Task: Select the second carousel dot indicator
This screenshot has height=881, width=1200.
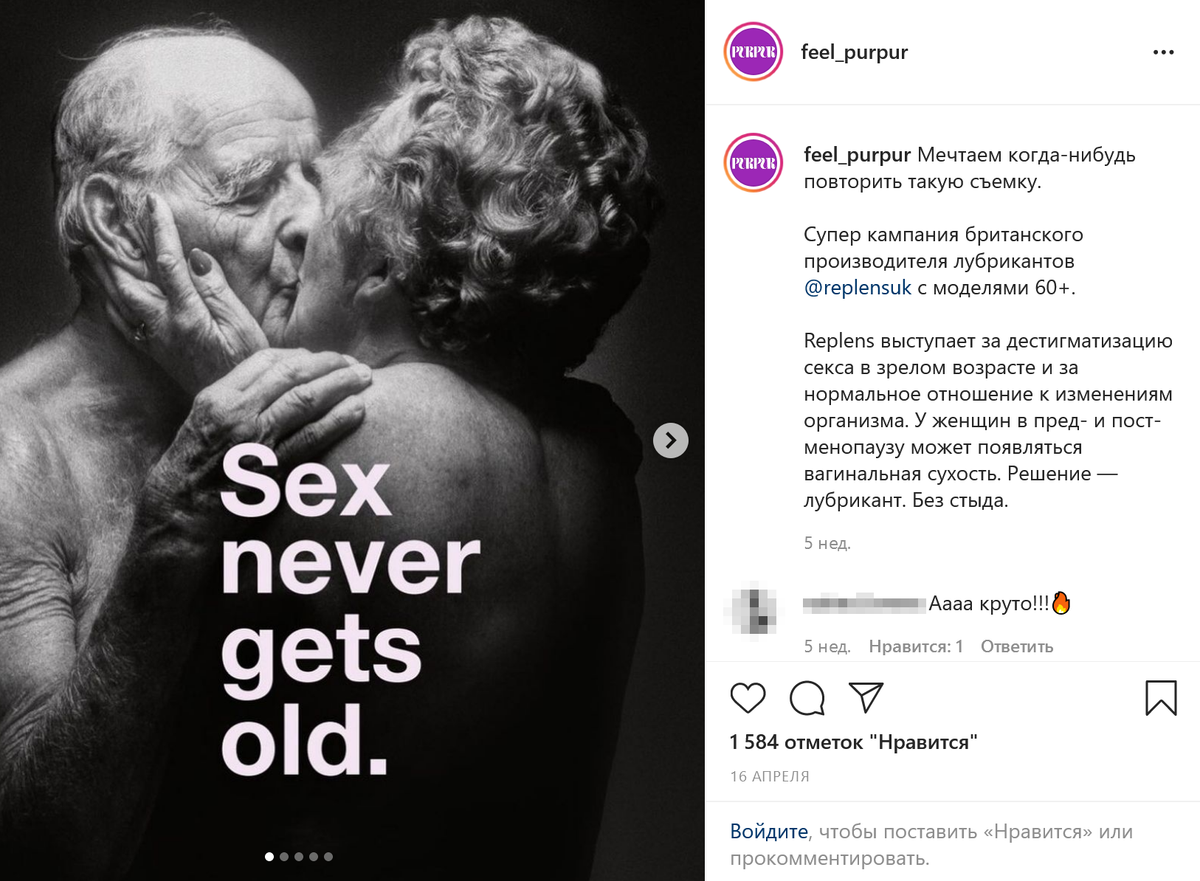Action: pos(285,856)
